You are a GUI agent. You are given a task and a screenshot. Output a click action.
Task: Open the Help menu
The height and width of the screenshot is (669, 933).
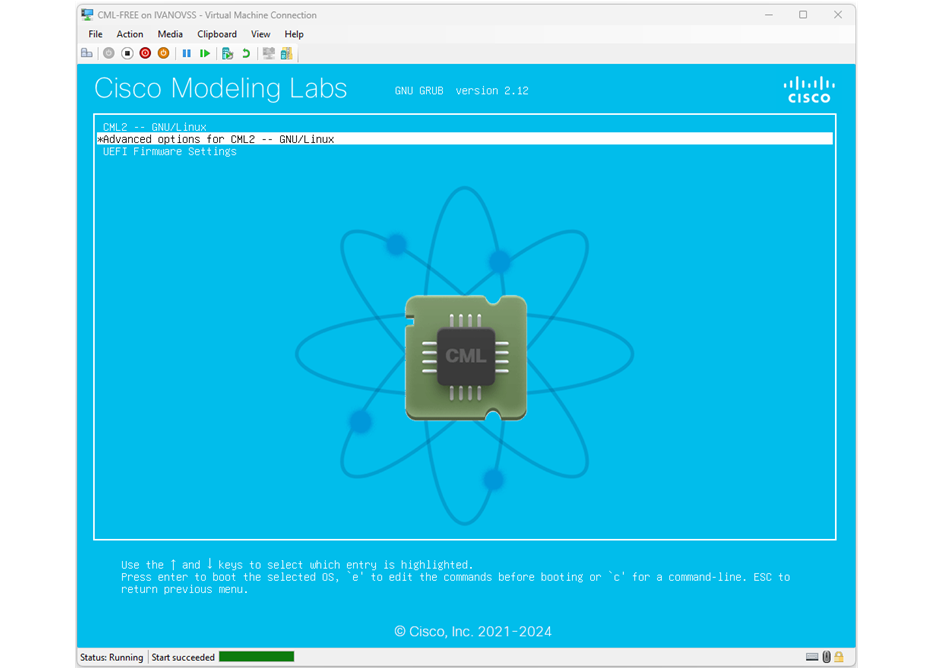pos(294,35)
